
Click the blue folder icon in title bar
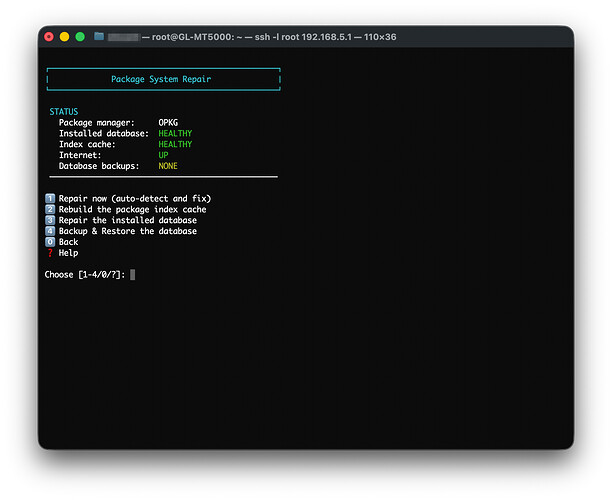[99, 37]
